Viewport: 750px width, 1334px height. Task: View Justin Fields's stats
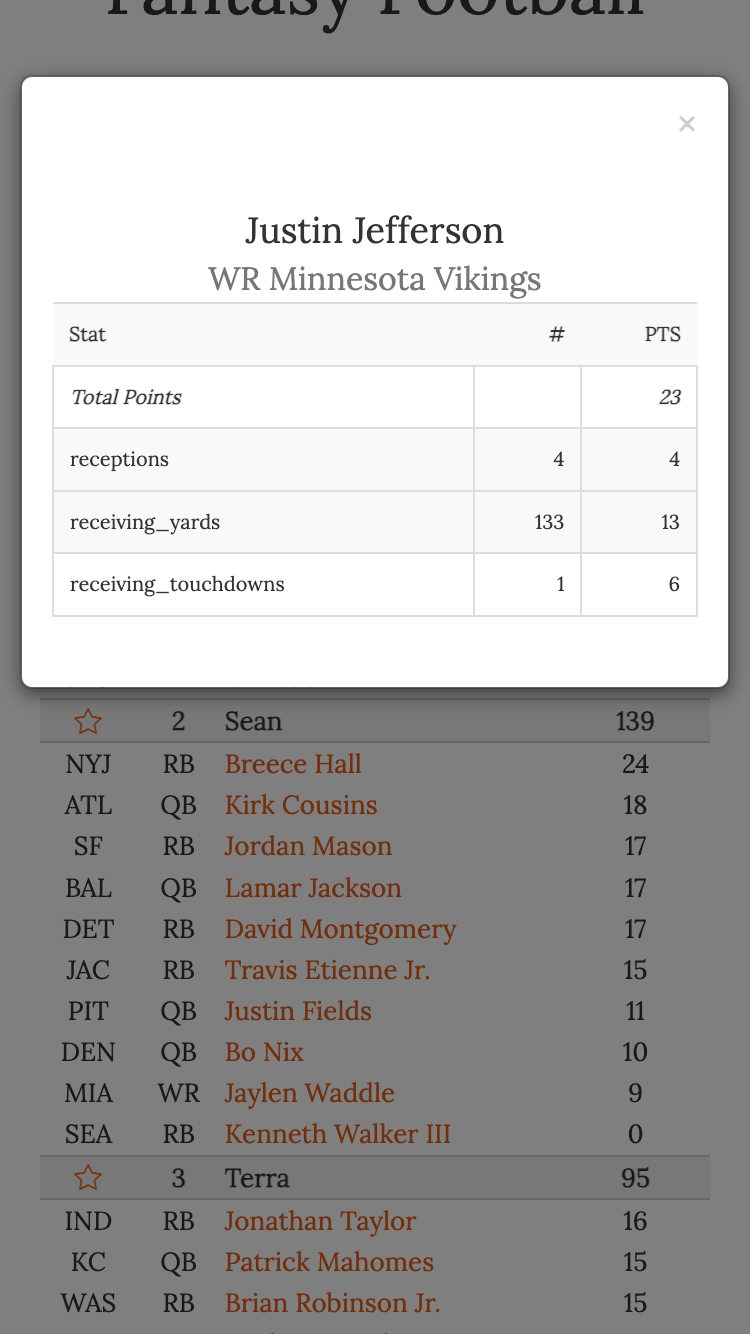click(297, 1011)
